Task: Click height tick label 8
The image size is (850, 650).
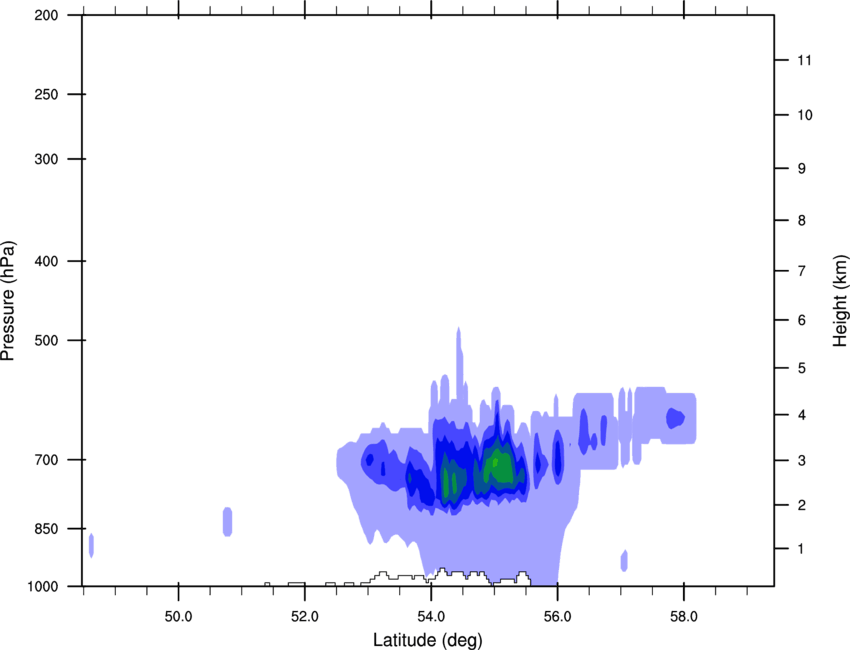Action: pyautogui.click(x=801, y=220)
